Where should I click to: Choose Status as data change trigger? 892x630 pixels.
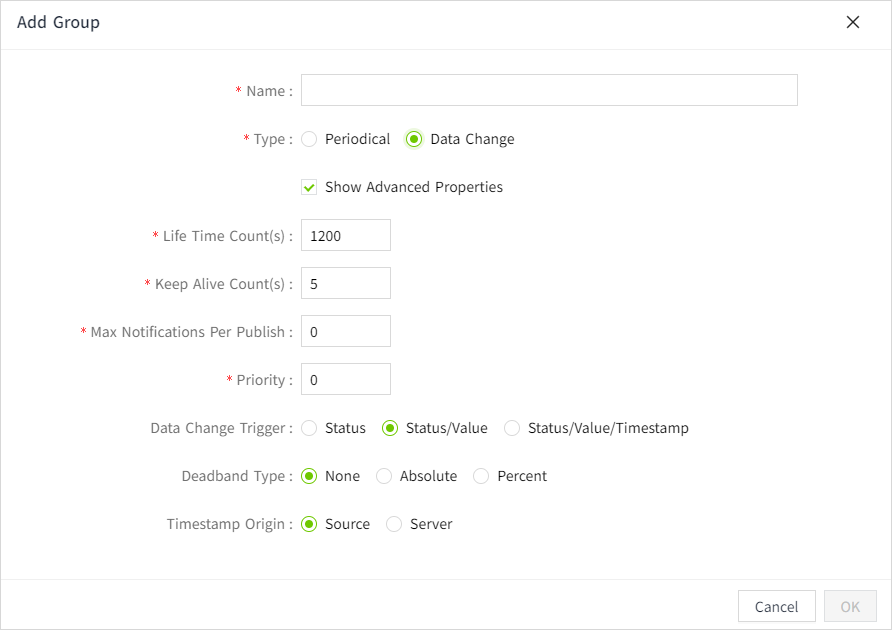pos(309,428)
